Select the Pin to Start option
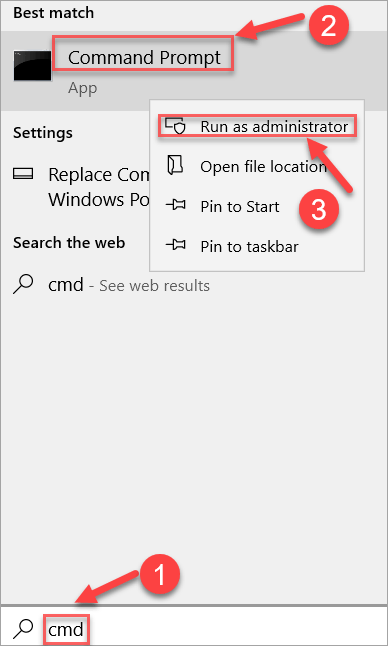This screenshot has height=646, width=388. coord(240,206)
